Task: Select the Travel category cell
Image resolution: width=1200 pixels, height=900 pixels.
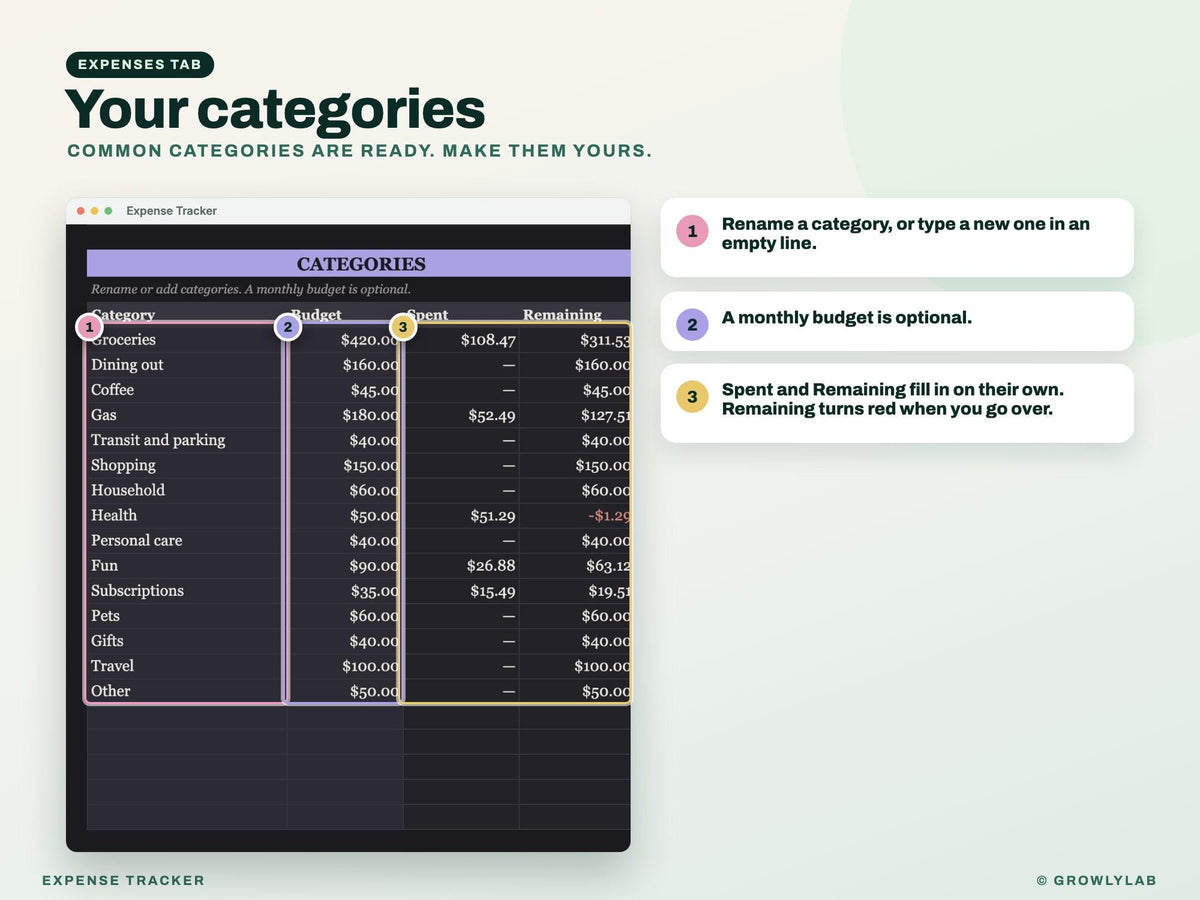Action: click(187, 666)
